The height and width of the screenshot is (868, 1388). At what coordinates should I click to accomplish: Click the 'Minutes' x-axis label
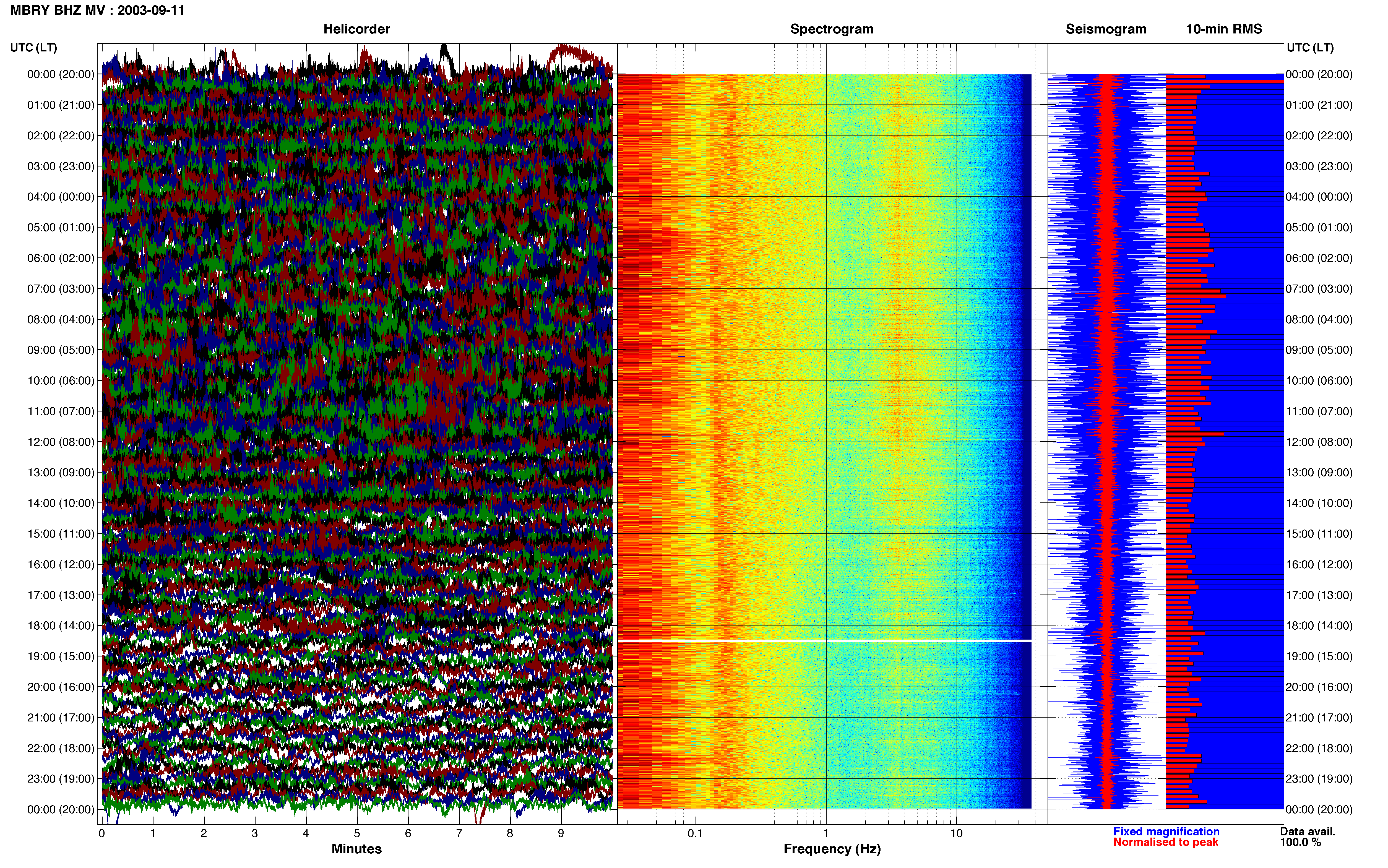(x=356, y=848)
